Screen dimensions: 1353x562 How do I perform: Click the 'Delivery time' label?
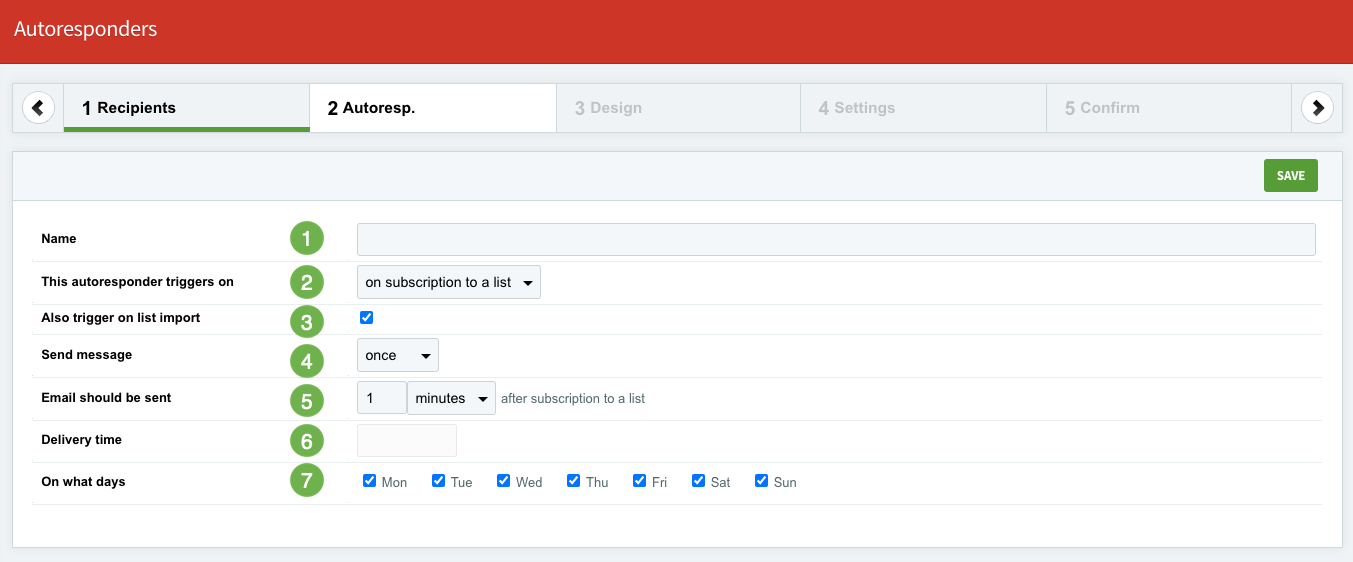pos(81,440)
